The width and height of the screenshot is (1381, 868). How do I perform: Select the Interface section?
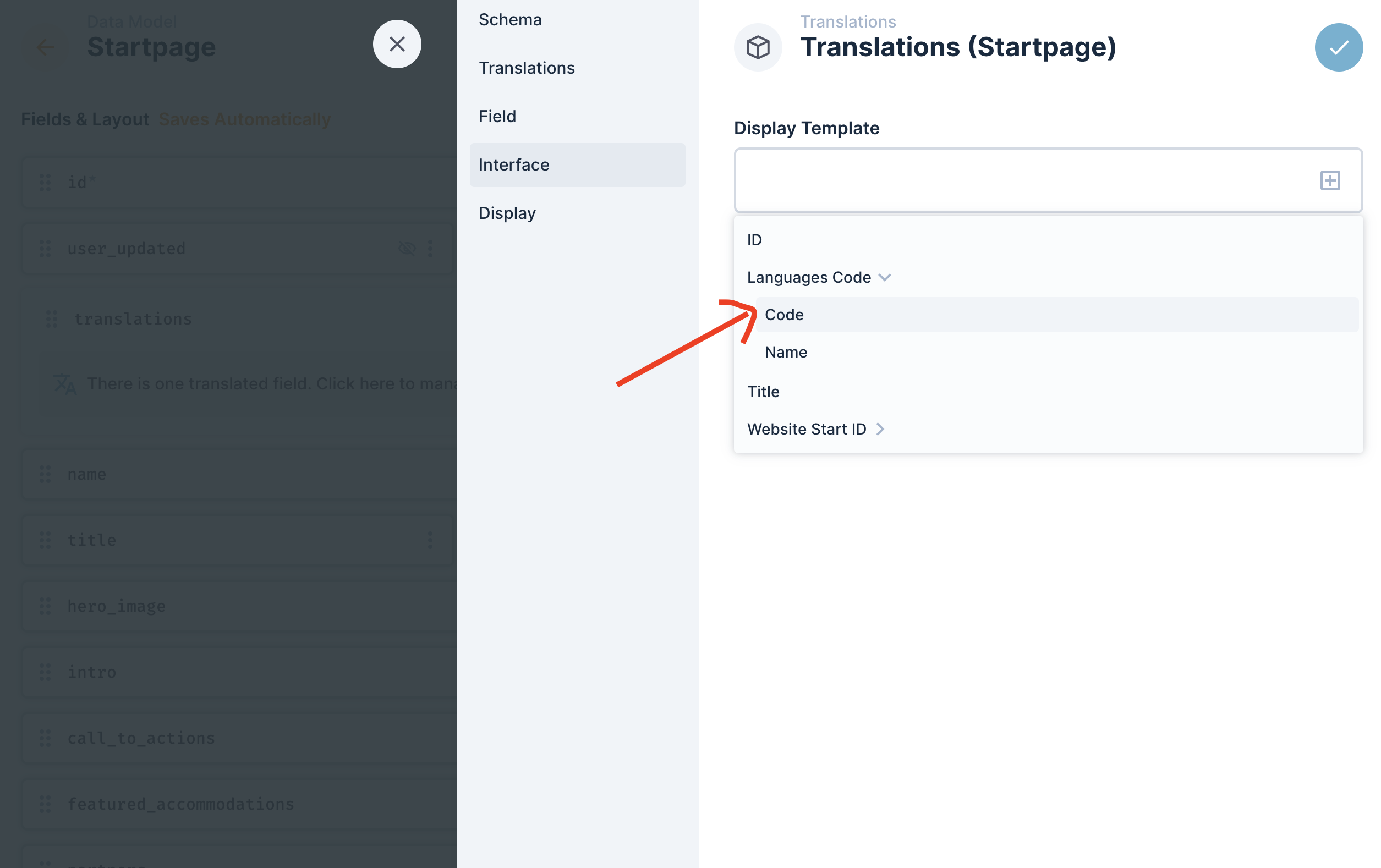pyautogui.click(x=577, y=164)
